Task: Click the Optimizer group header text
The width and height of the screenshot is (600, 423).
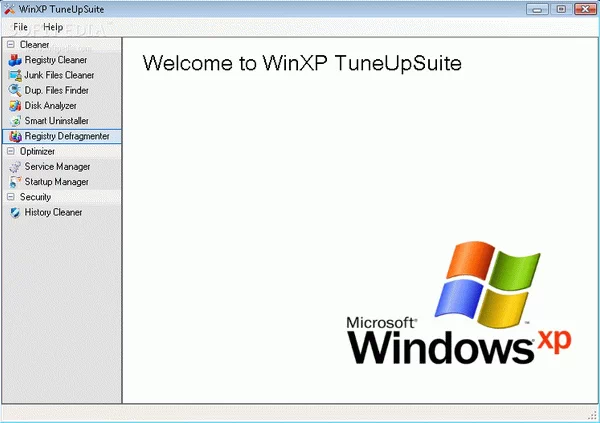Action: tap(37, 152)
